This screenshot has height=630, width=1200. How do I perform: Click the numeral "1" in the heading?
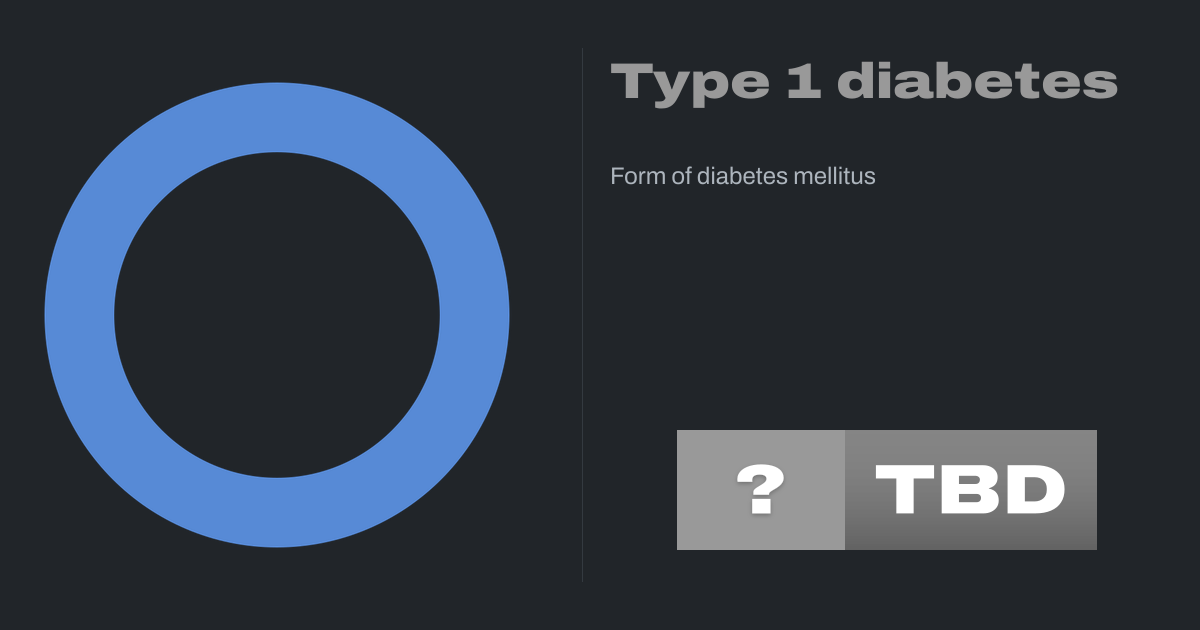point(802,82)
